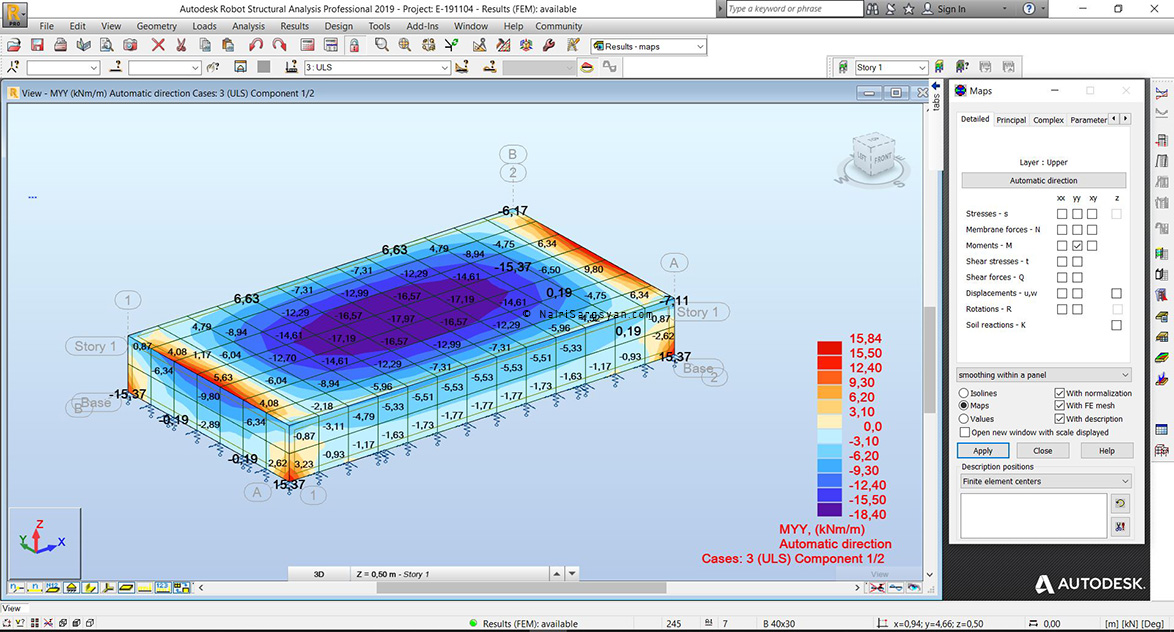Check Open new window with scale displayed
The image size is (1174, 632).
pos(965,433)
